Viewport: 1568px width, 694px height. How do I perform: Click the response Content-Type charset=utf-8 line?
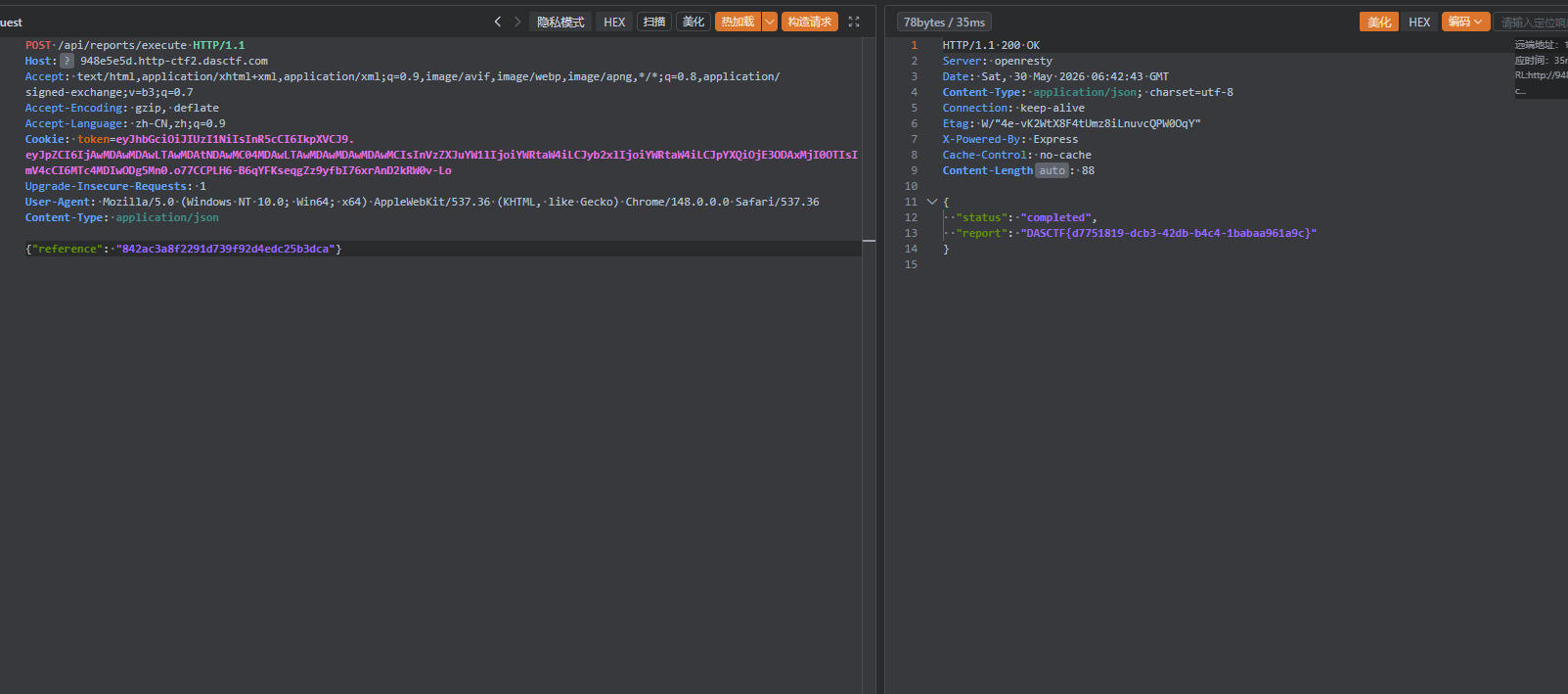tap(1088, 92)
